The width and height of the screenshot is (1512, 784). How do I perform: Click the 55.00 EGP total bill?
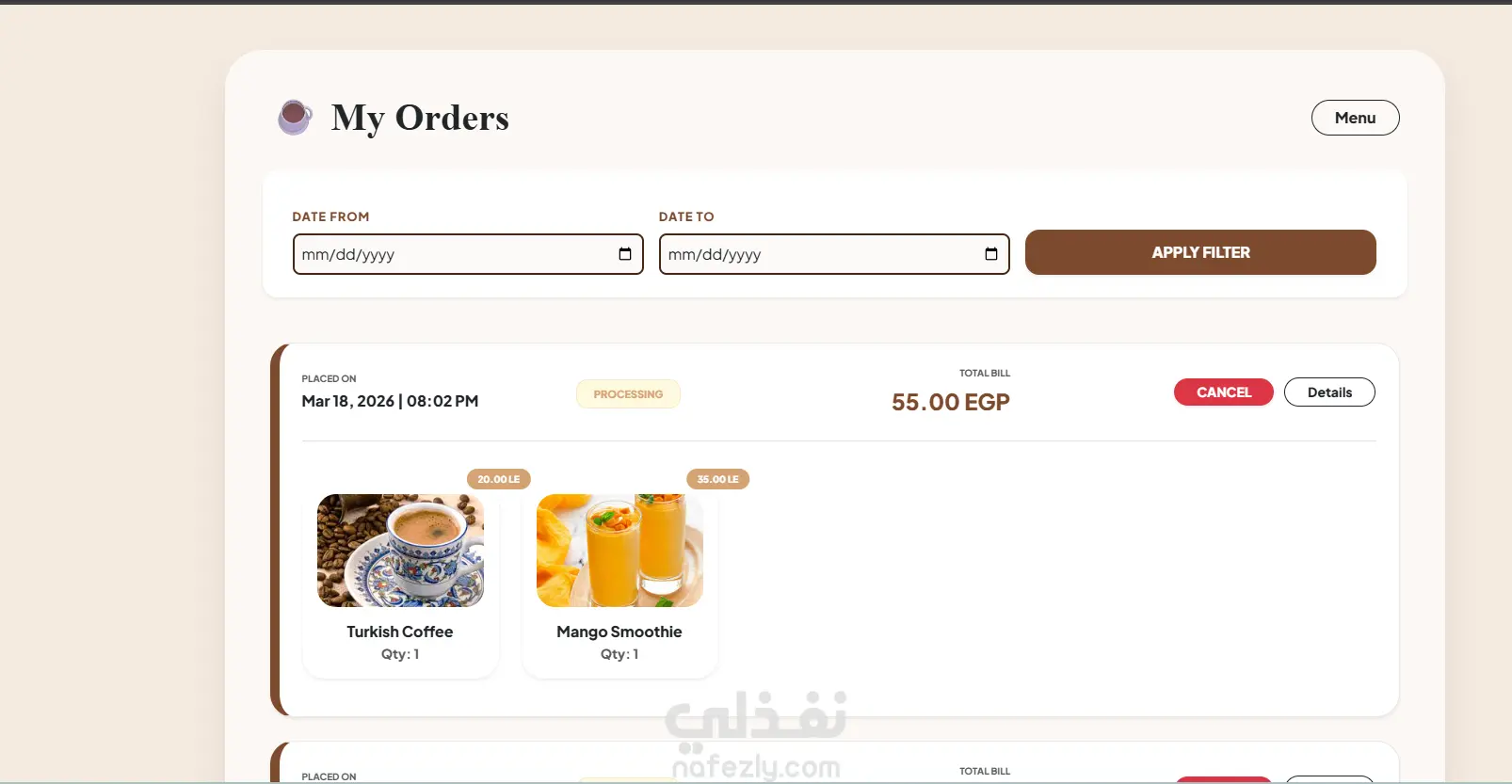[950, 402]
